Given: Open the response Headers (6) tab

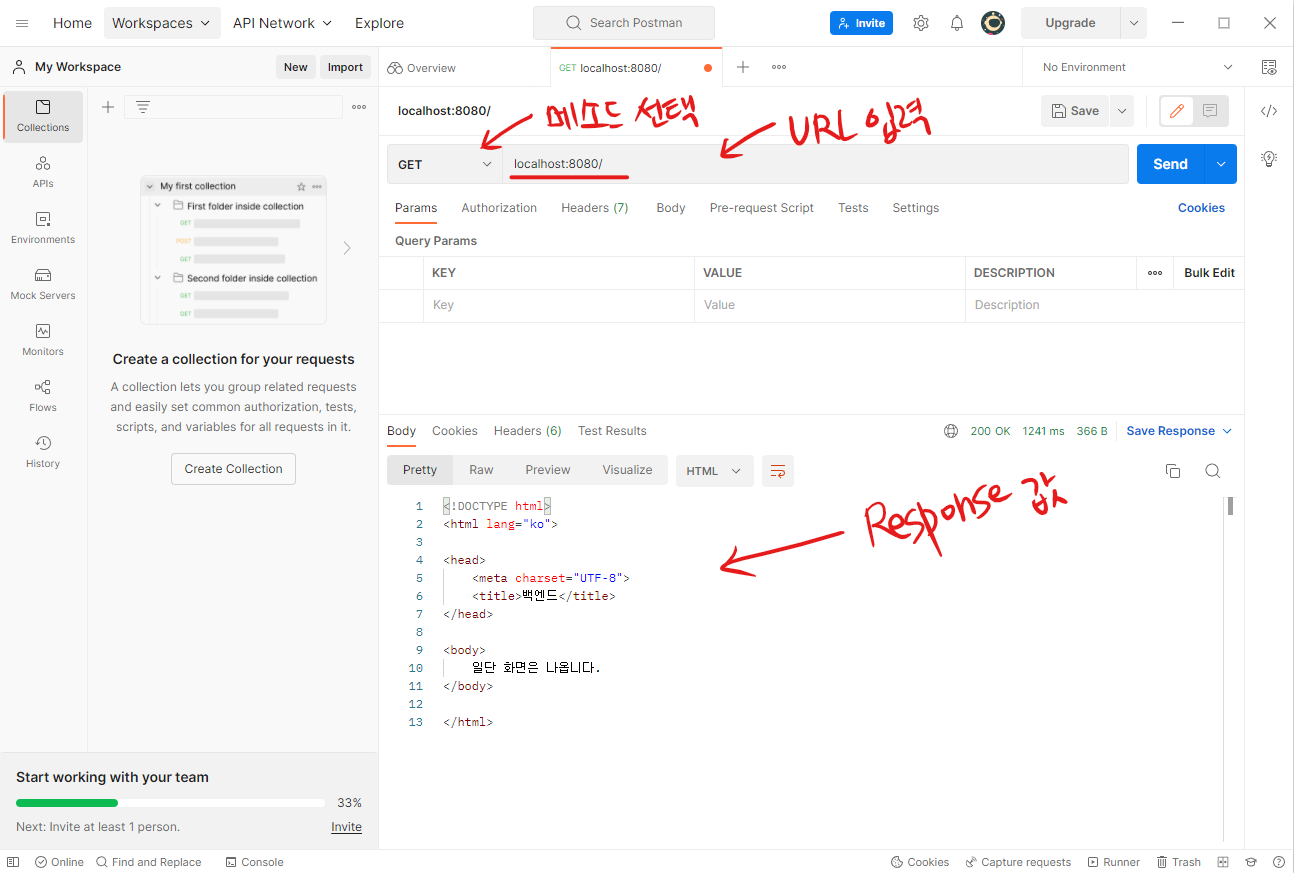Looking at the screenshot, I should [528, 431].
